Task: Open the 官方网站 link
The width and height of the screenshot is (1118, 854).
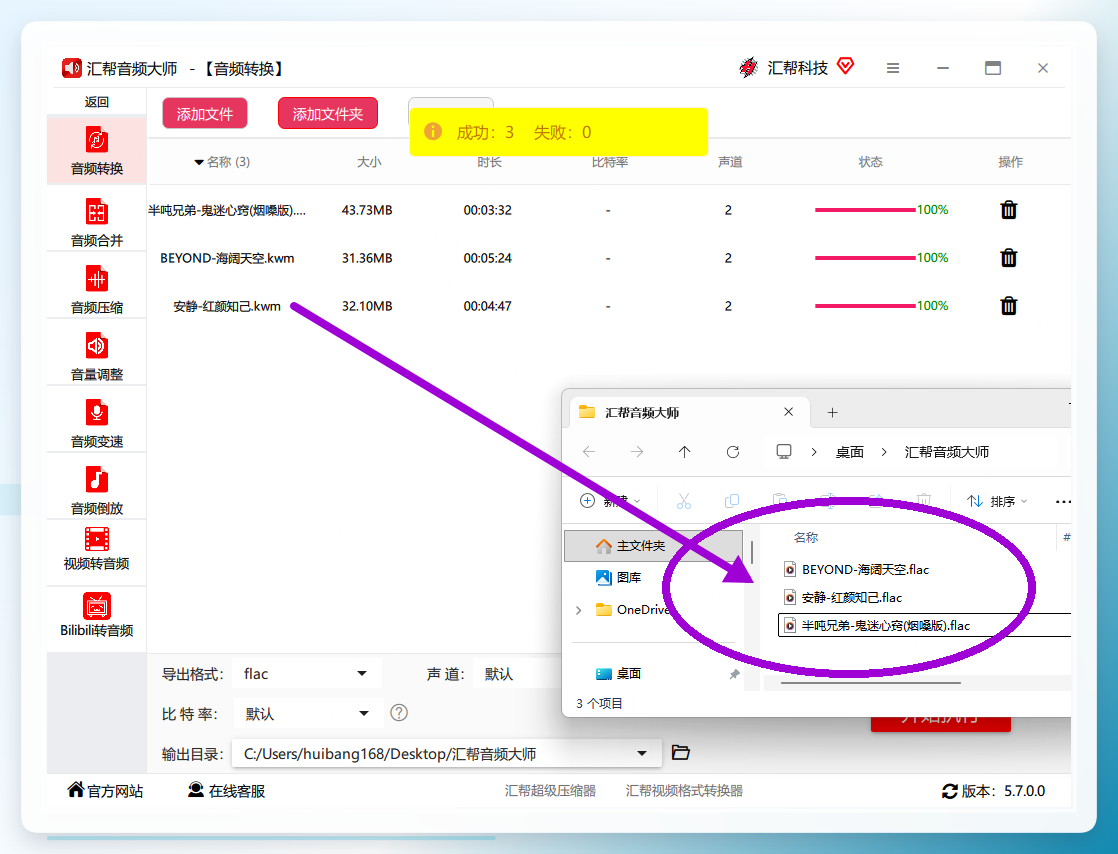Action: click(x=106, y=791)
